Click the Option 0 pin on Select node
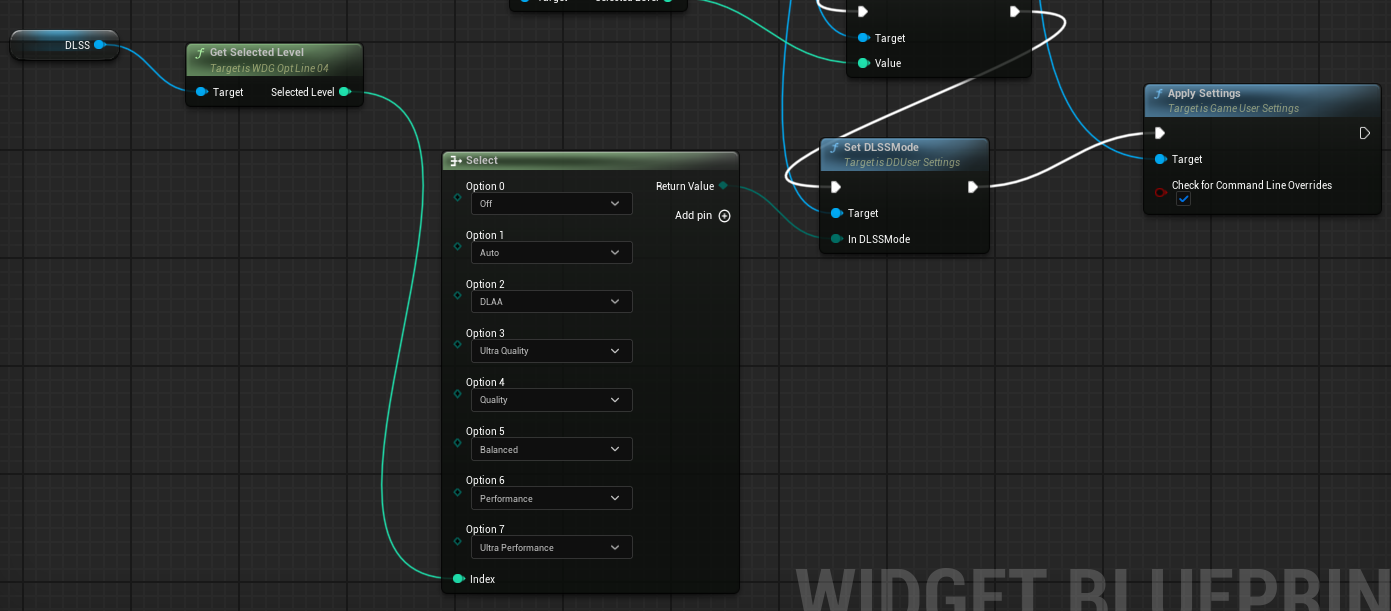Viewport: 1391px width, 611px height. click(x=457, y=197)
